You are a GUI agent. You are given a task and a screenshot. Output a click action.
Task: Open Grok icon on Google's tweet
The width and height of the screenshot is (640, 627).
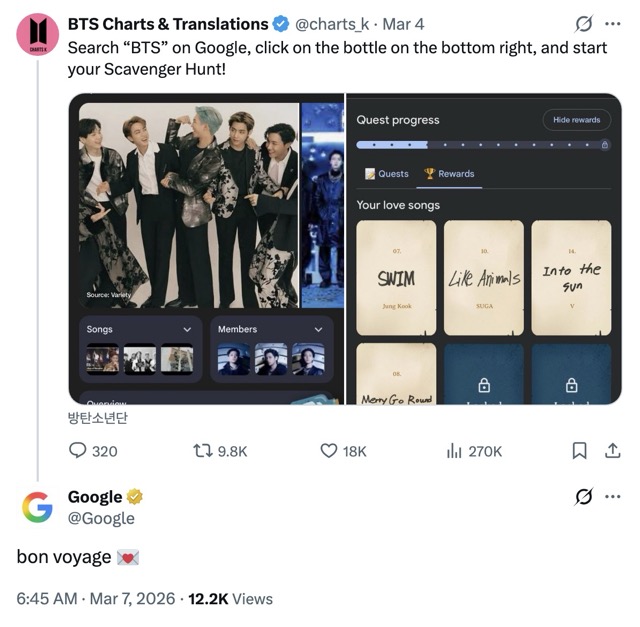pyautogui.click(x=584, y=497)
